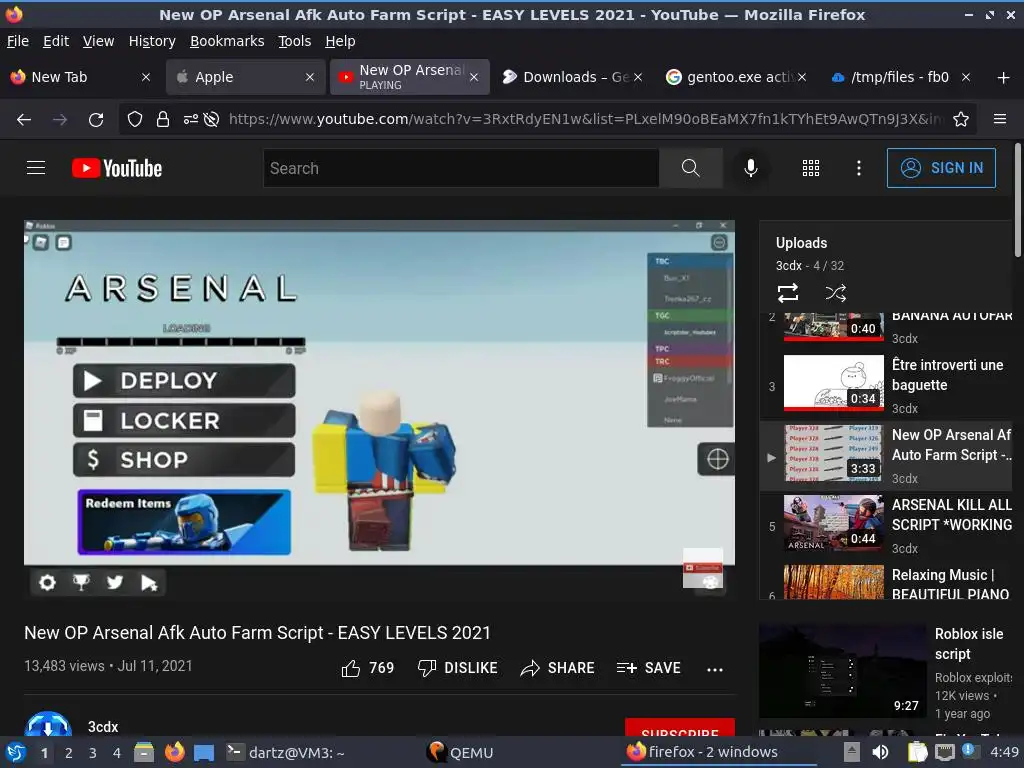Focus the YouTube search field

point(461,168)
